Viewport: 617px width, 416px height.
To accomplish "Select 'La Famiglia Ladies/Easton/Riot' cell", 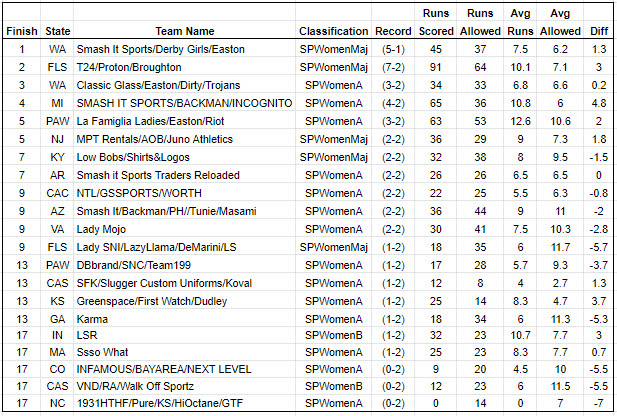I will click(150, 121).
